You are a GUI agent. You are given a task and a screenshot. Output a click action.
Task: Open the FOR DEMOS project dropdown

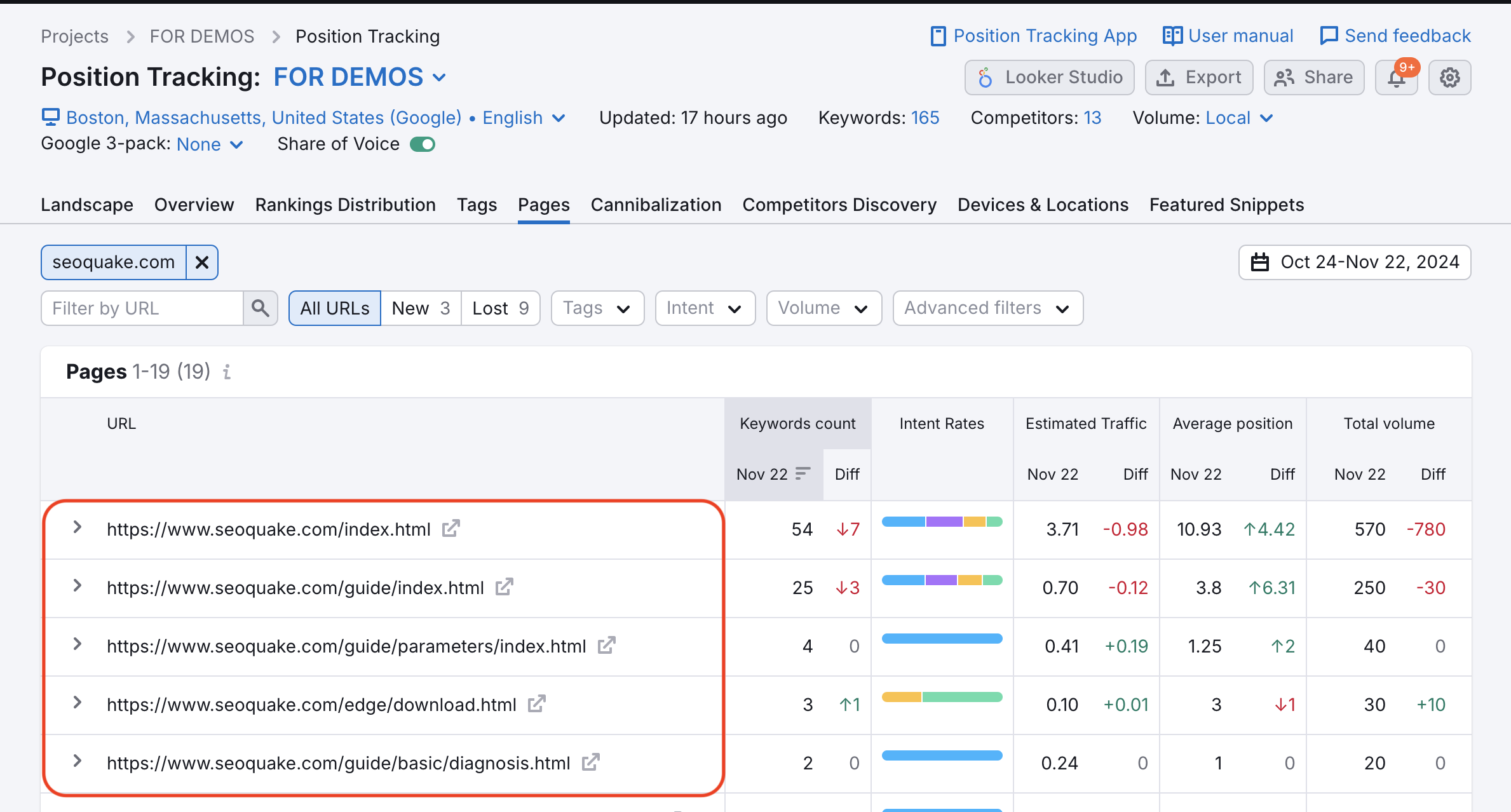coord(360,78)
